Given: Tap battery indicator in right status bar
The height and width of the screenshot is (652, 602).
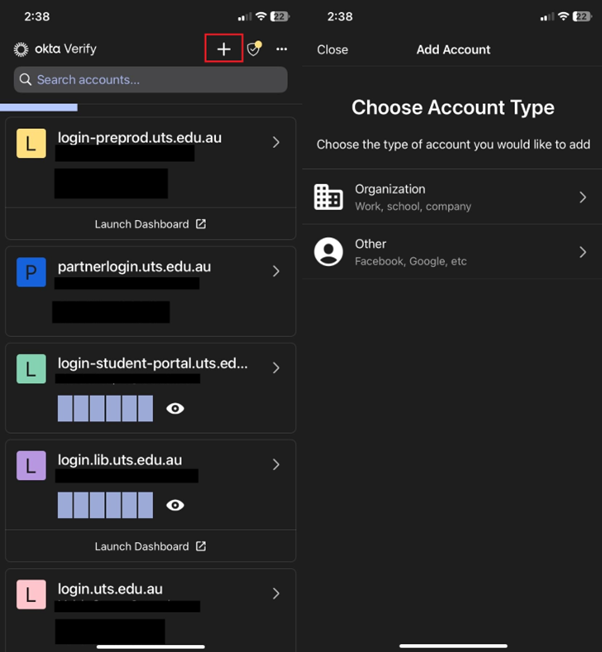Looking at the screenshot, I should [582, 17].
